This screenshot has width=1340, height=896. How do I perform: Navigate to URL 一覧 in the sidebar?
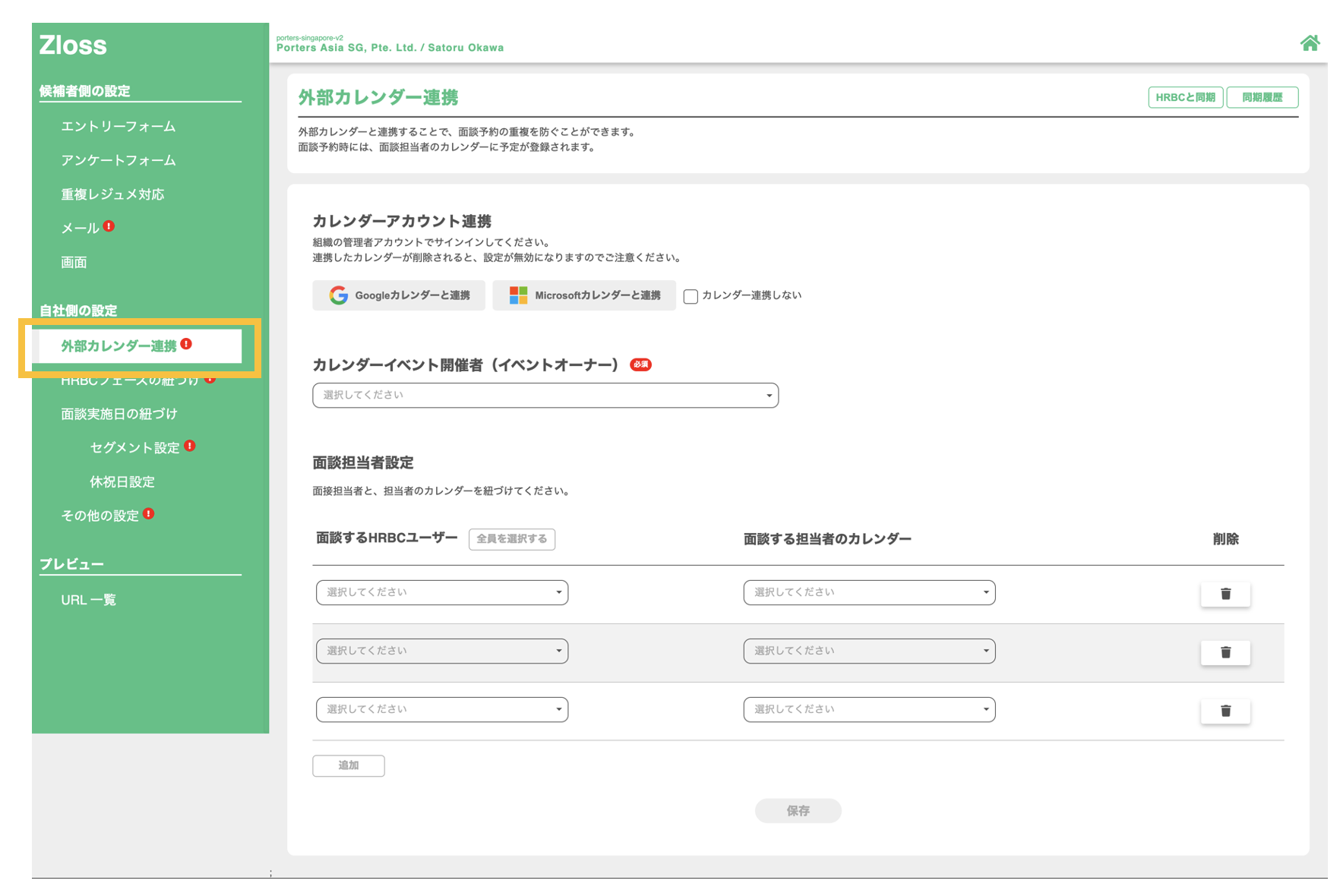(x=89, y=599)
